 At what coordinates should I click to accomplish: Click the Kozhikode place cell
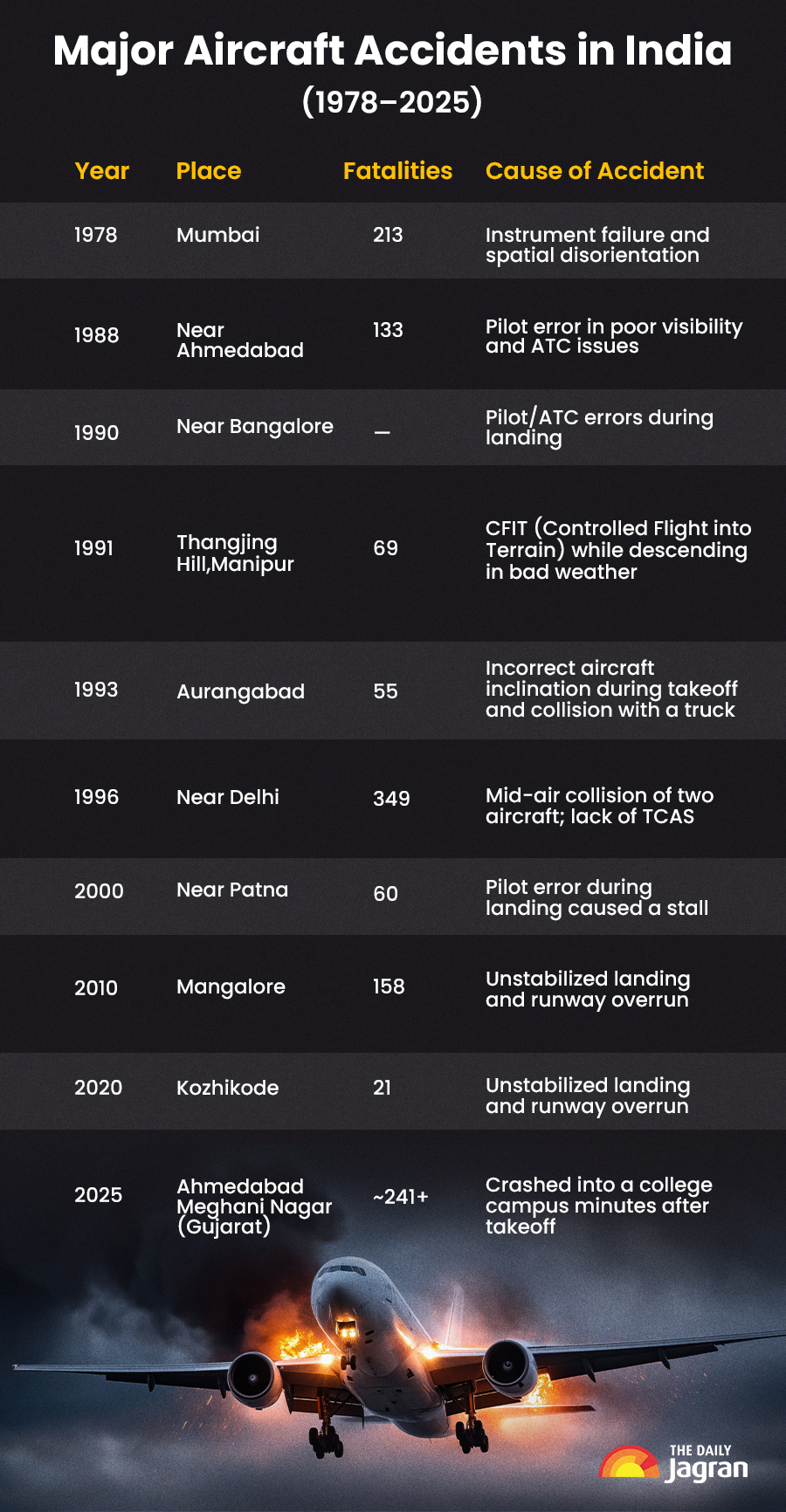[227, 1088]
